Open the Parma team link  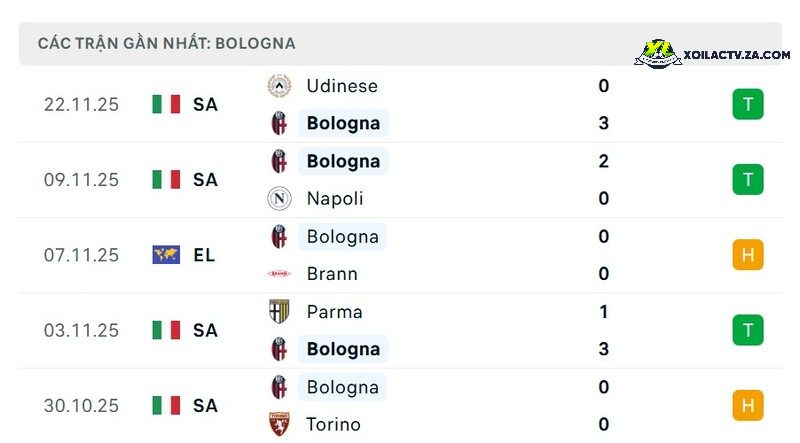[334, 311]
